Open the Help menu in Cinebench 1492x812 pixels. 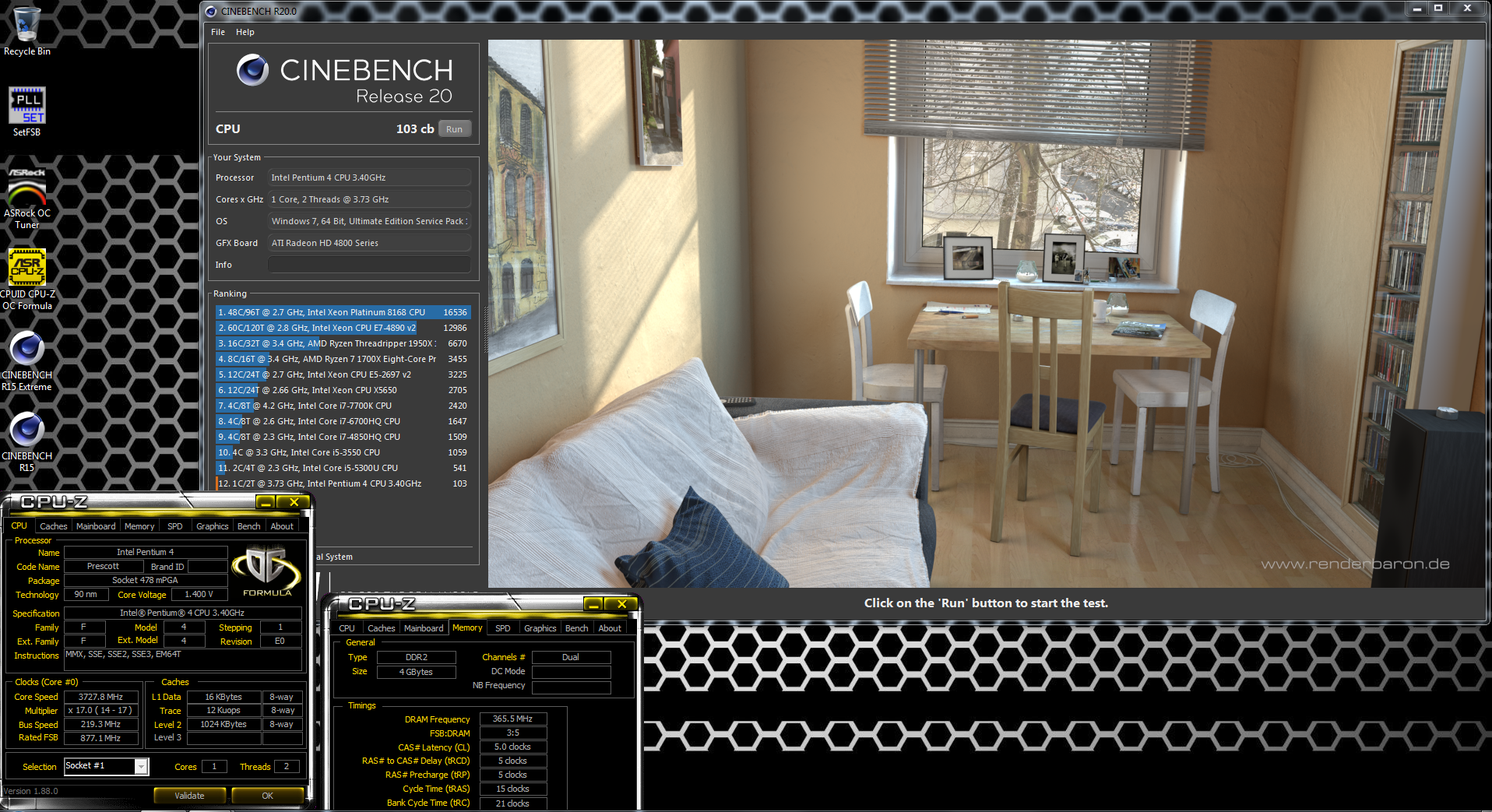click(245, 32)
